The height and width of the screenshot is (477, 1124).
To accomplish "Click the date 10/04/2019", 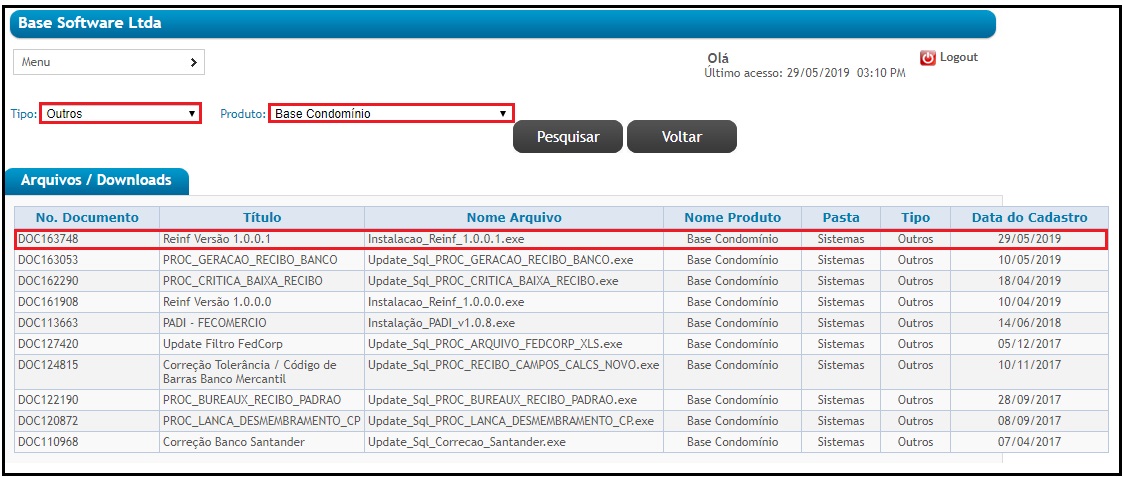I will pos(1029,301).
